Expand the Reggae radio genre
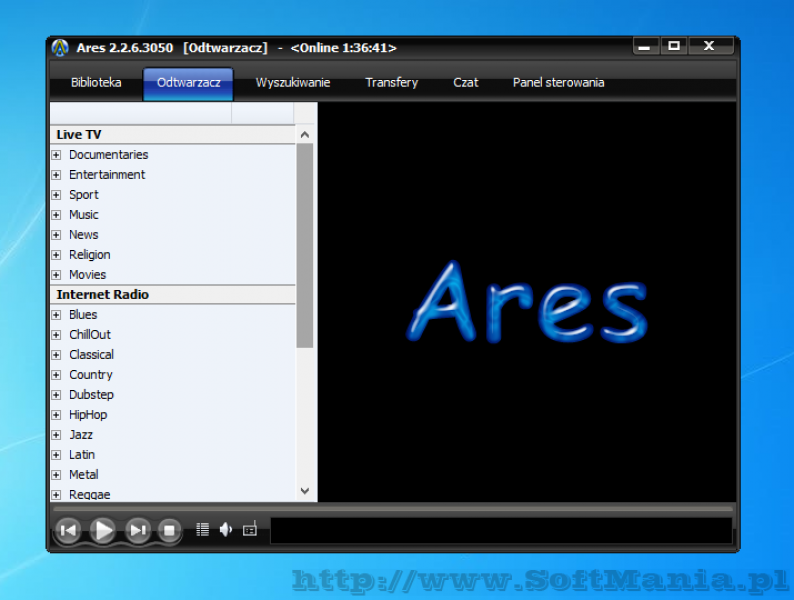 [x=56, y=495]
